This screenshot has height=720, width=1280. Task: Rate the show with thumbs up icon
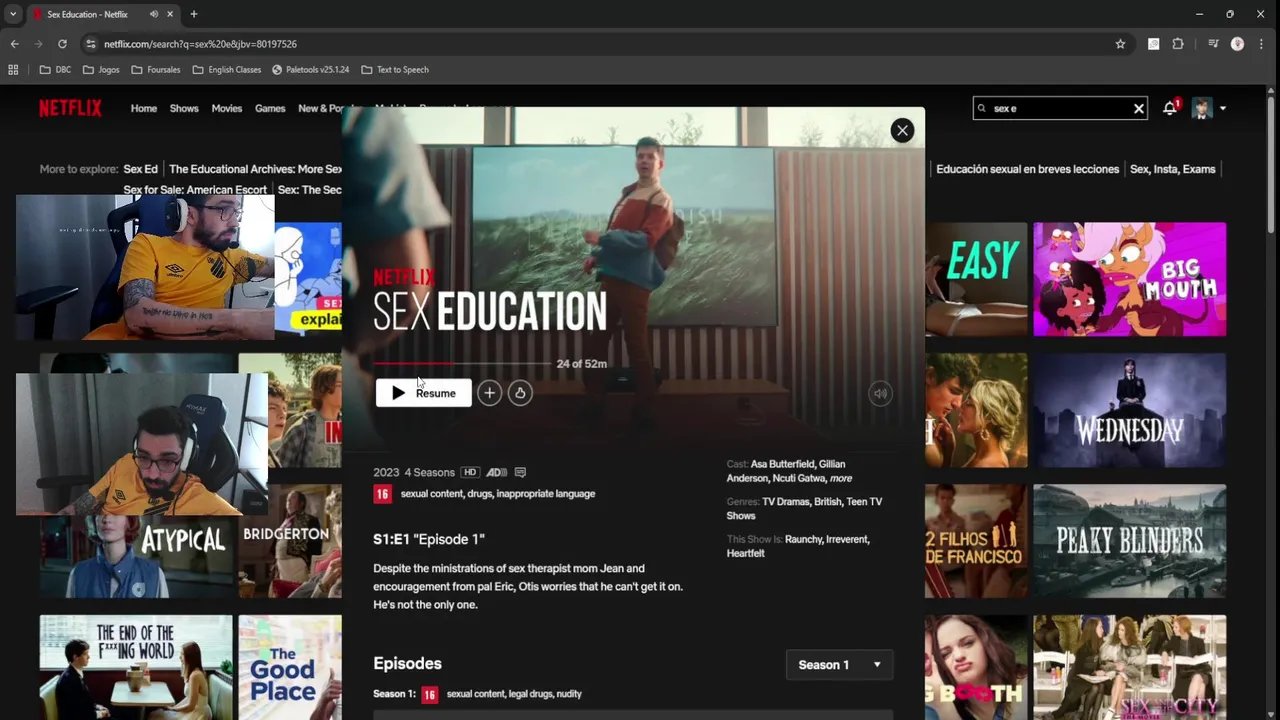[x=520, y=393]
